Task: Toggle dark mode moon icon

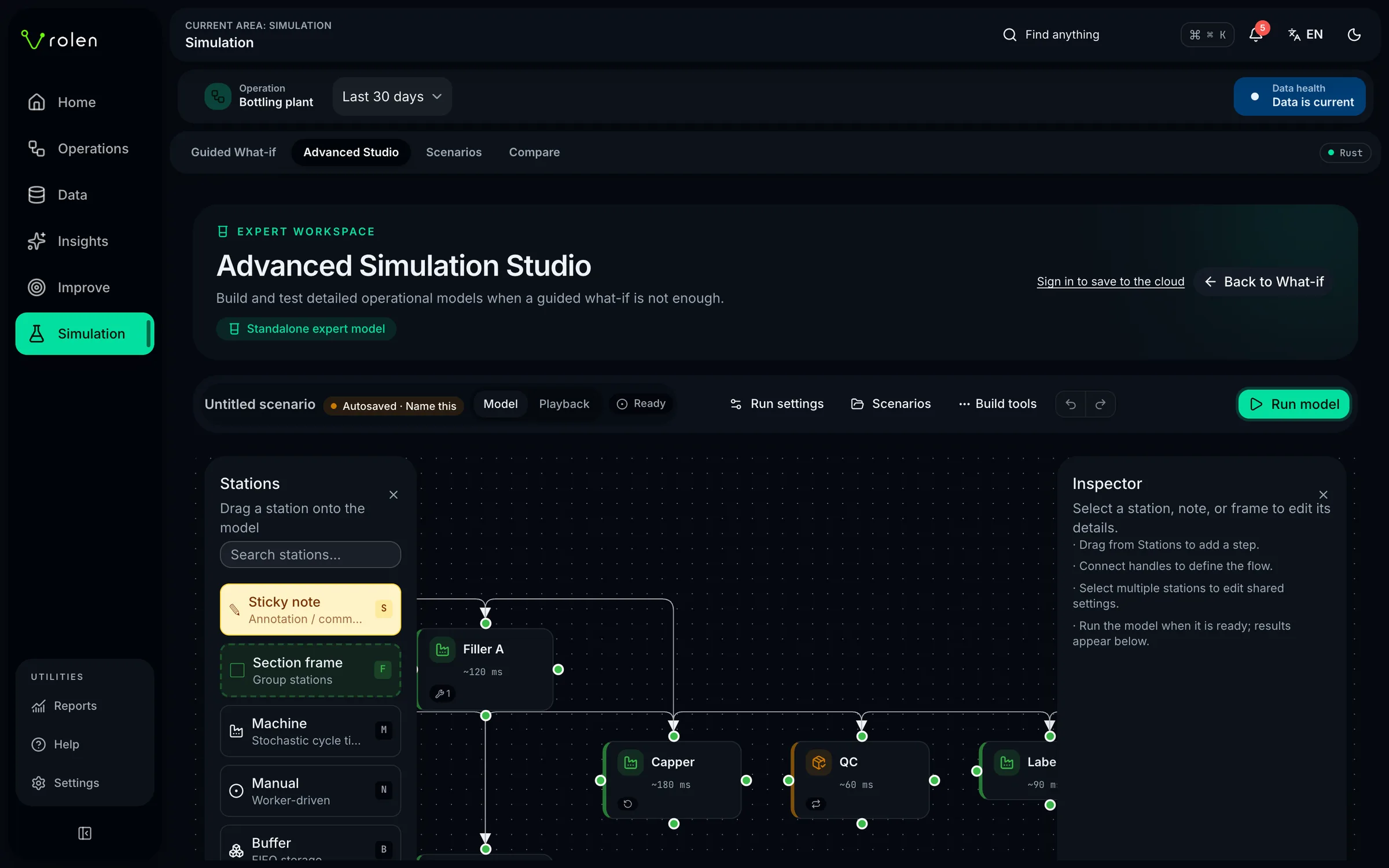Action: pos(1354,35)
